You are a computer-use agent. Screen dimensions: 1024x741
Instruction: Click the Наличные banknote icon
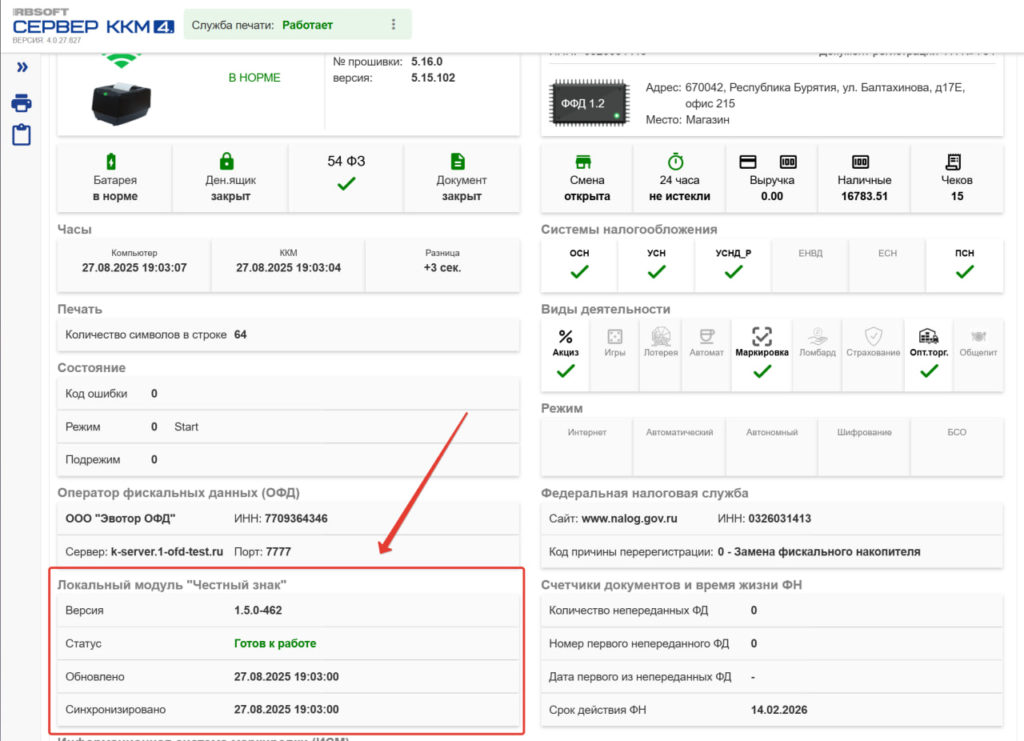pyautogui.click(x=861, y=161)
